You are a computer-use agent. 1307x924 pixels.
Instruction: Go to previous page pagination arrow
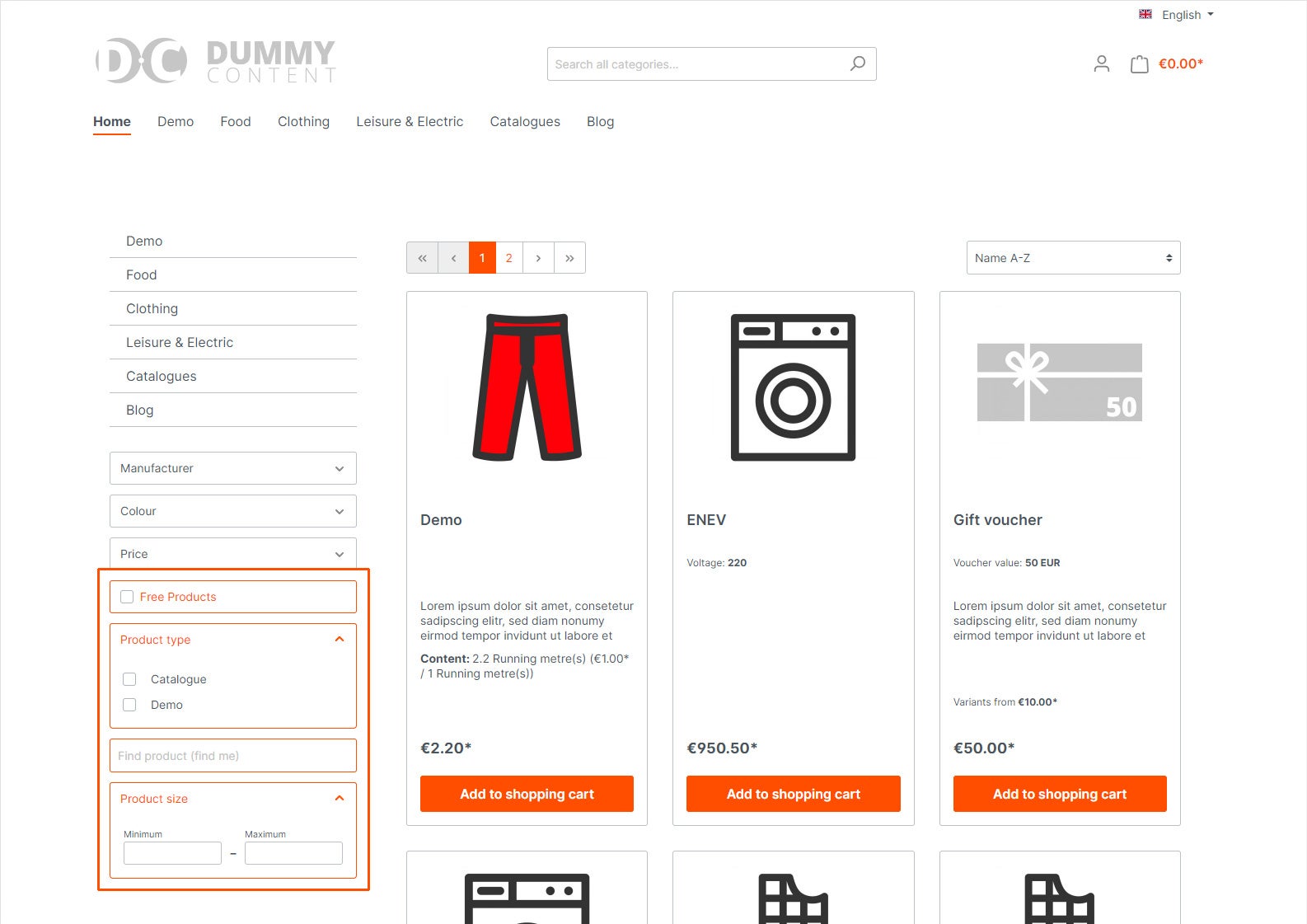[453, 258]
